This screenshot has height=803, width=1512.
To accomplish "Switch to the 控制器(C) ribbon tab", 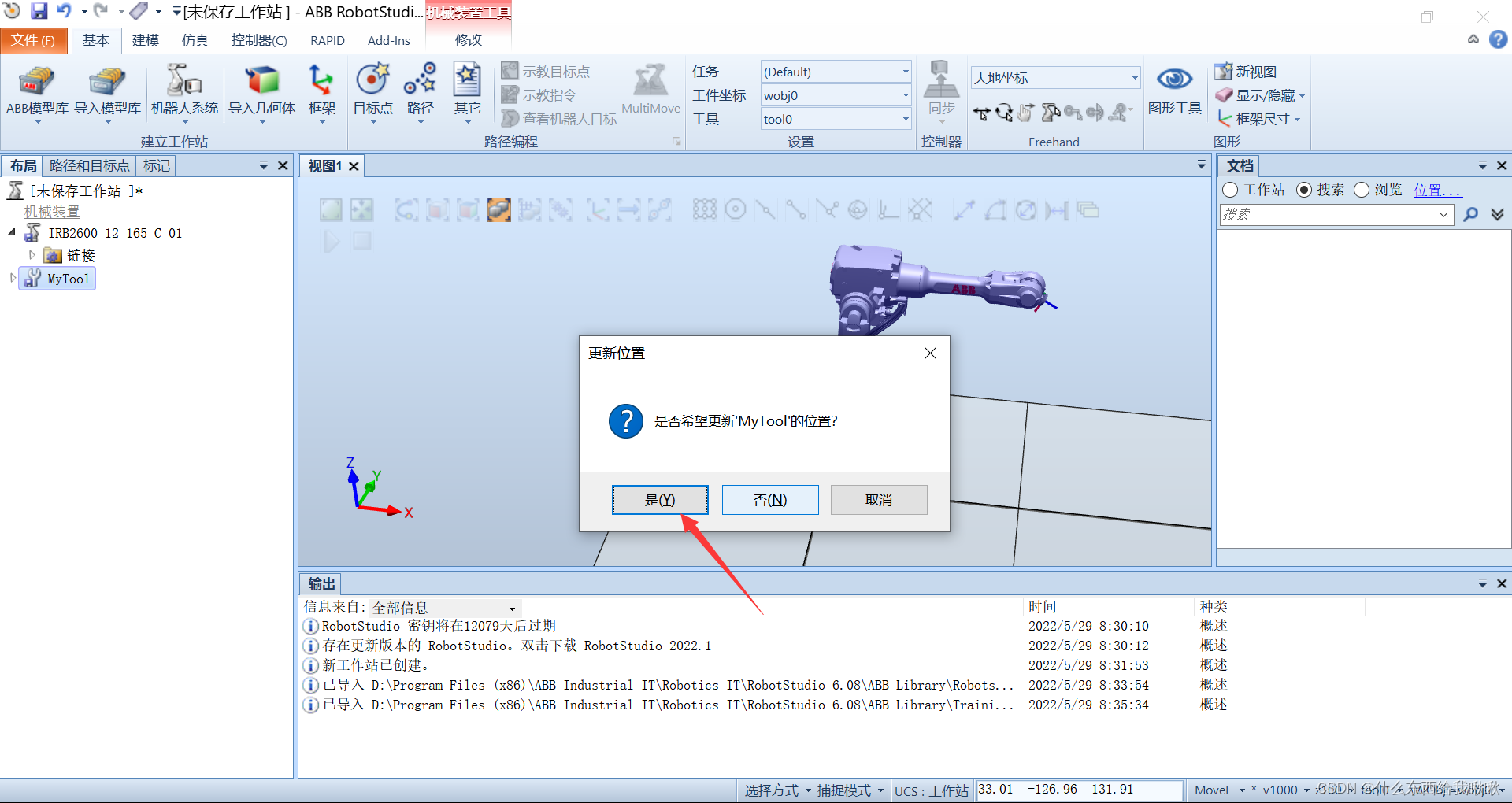I will tap(259, 40).
